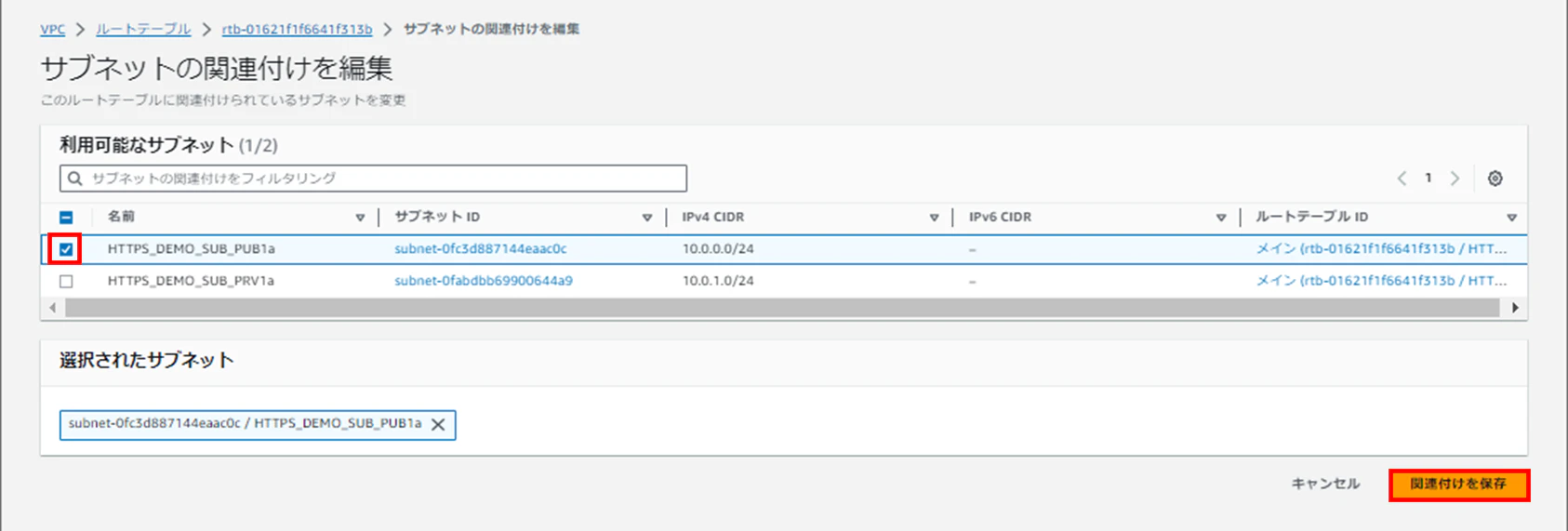Go to next page of subnets
Image resolution: width=1568 pixels, height=531 pixels.
click(x=1455, y=179)
